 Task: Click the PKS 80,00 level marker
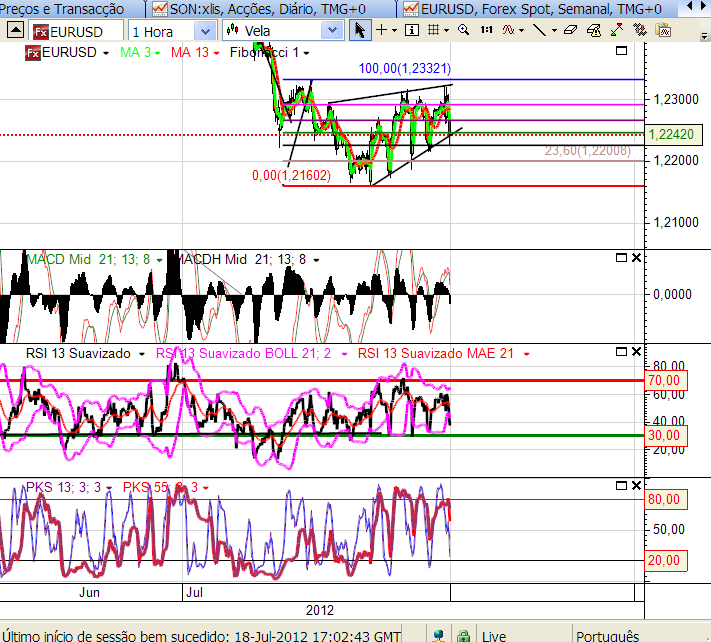666,500
